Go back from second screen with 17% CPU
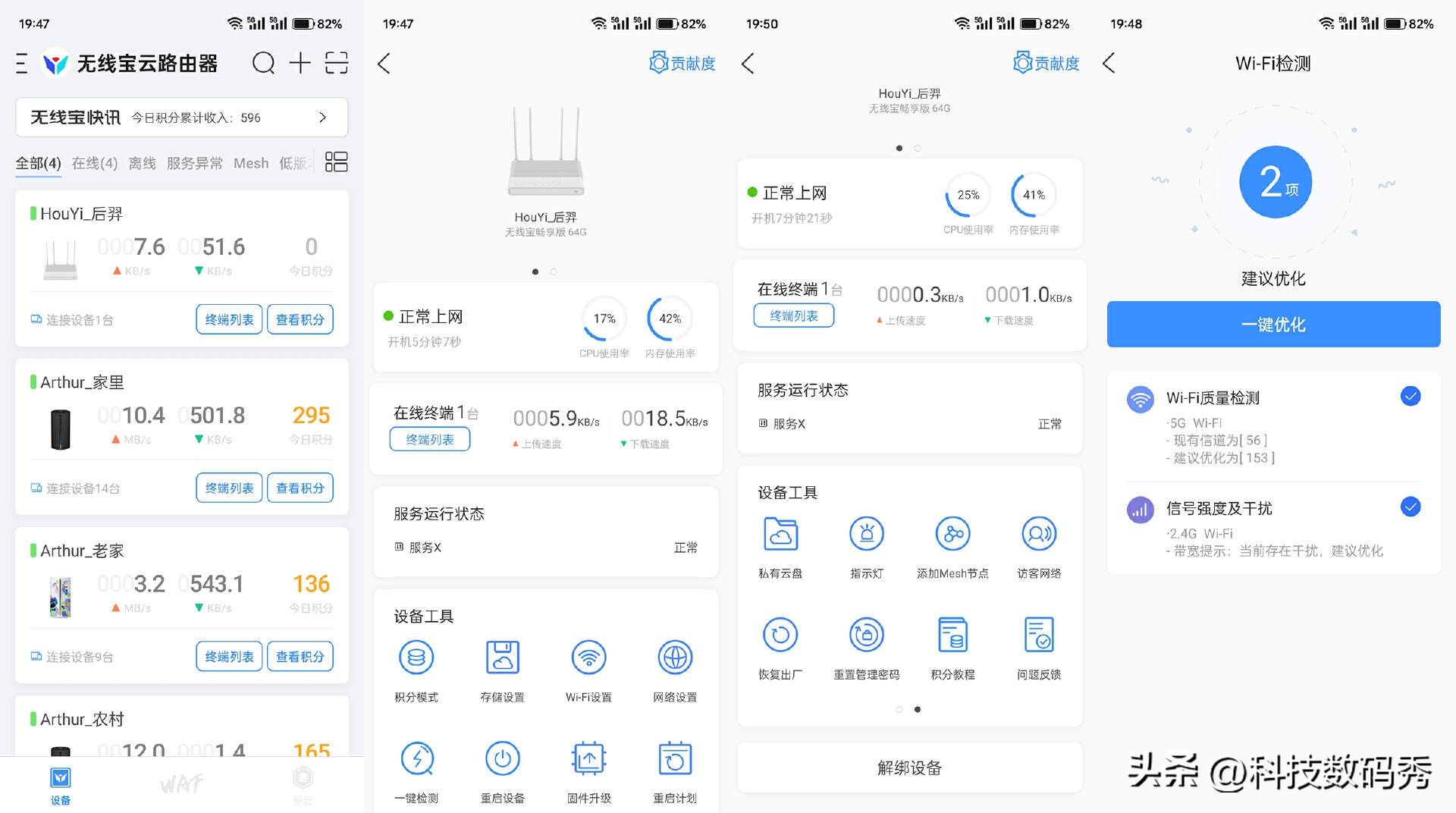Image resolution: width=1456 pixels, height=813 pixels. click(384, 63)
